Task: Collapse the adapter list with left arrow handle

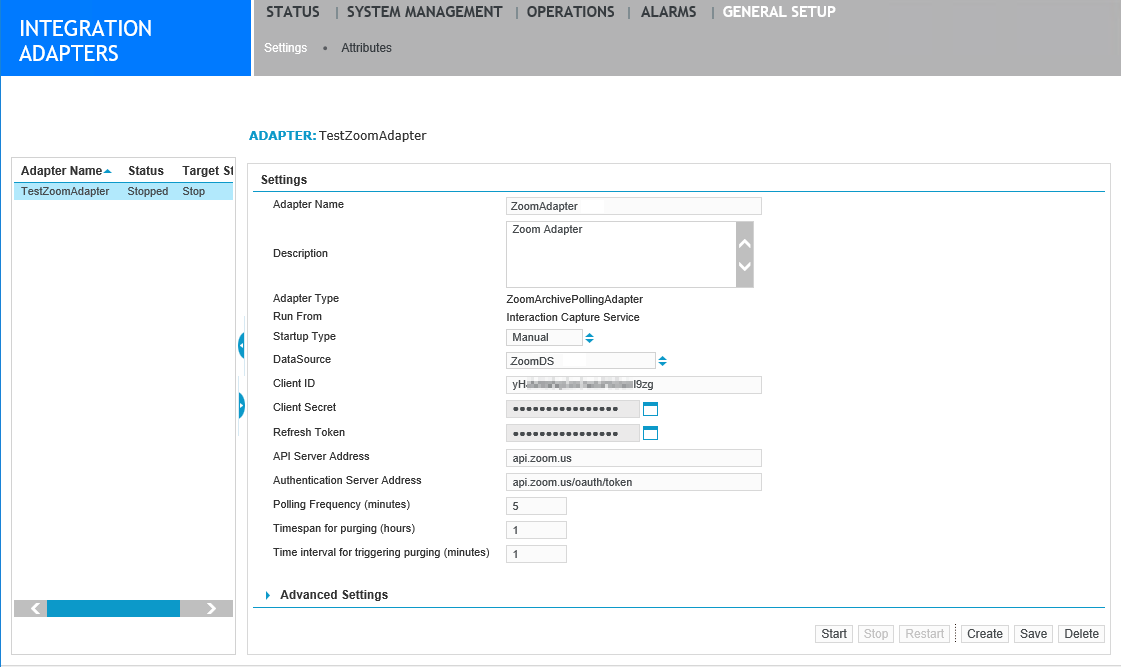Action: (x=242, y=346)
